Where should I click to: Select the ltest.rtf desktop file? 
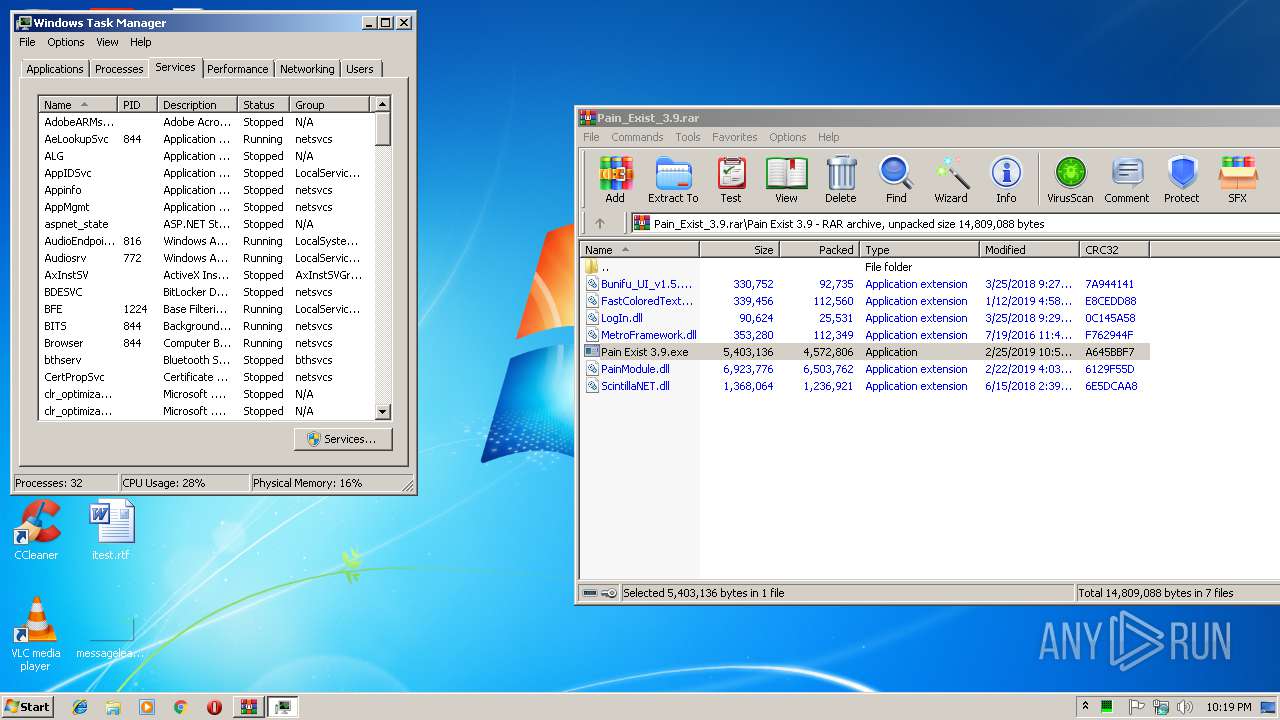[110, 530]
